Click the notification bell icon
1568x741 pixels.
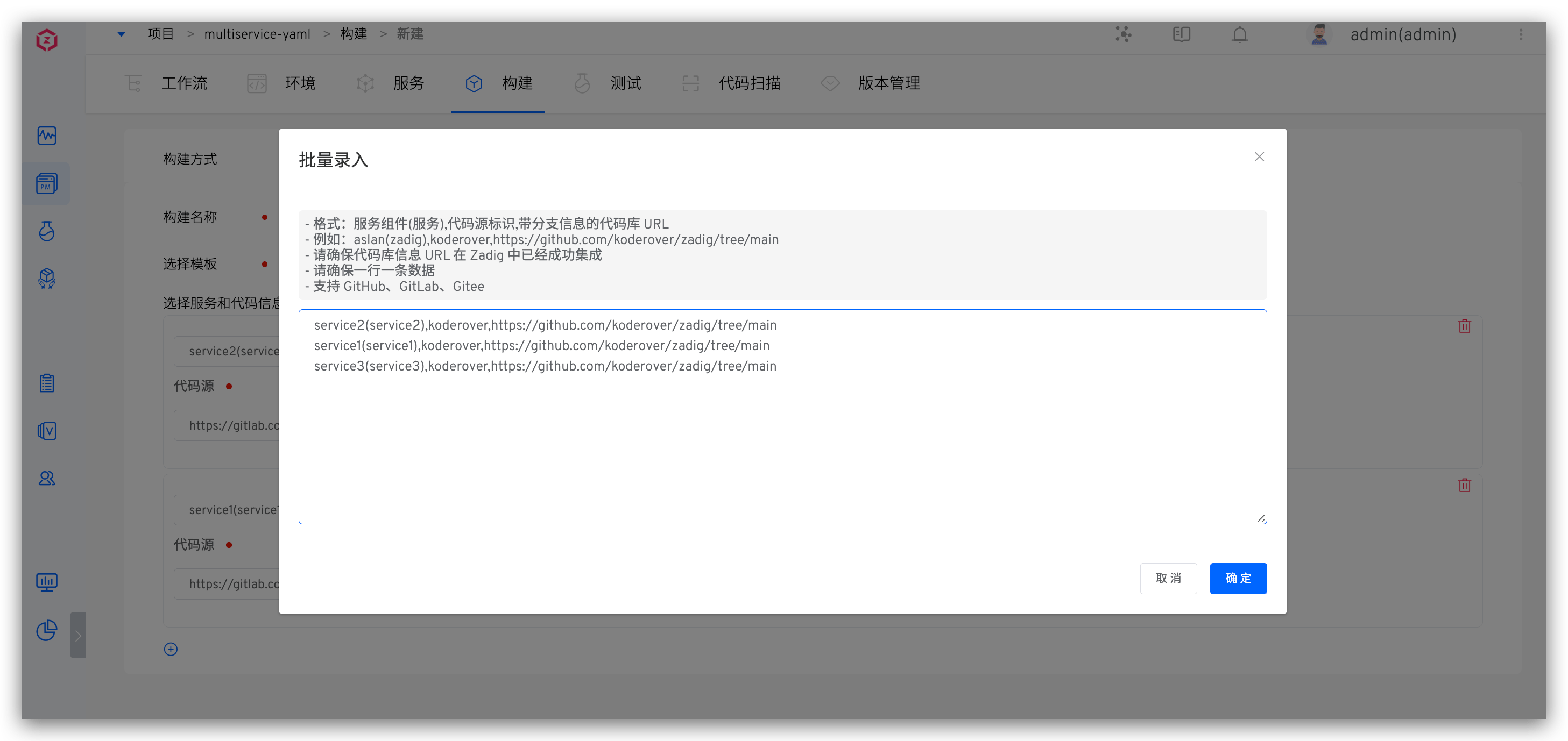(1239, 34)
